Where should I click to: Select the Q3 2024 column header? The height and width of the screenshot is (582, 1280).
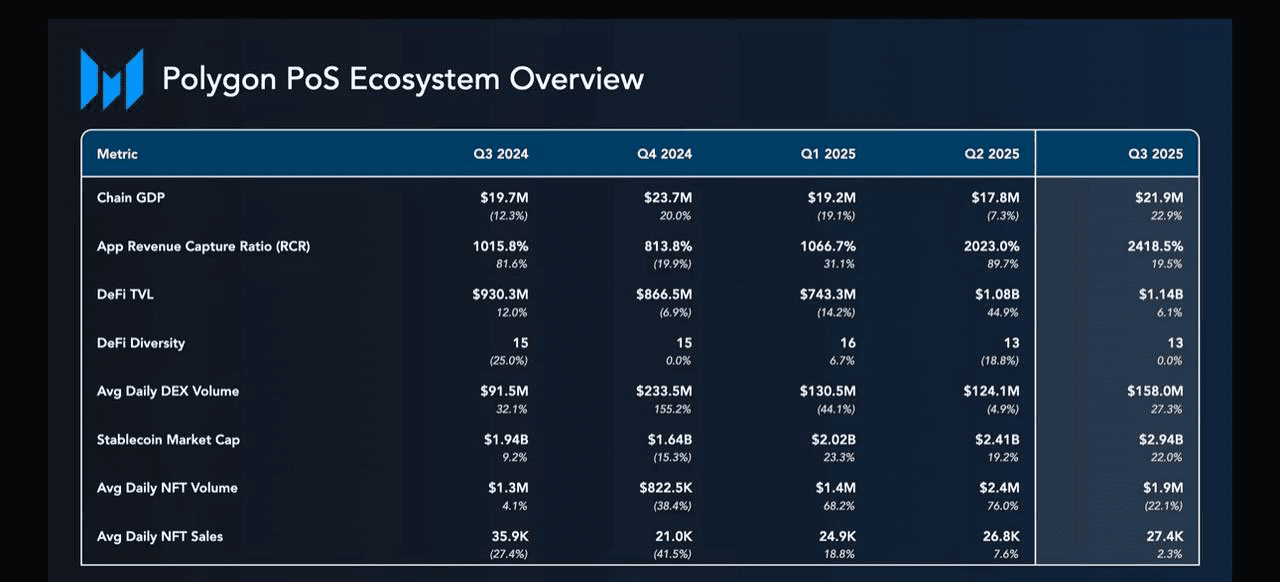coord(500,154)
